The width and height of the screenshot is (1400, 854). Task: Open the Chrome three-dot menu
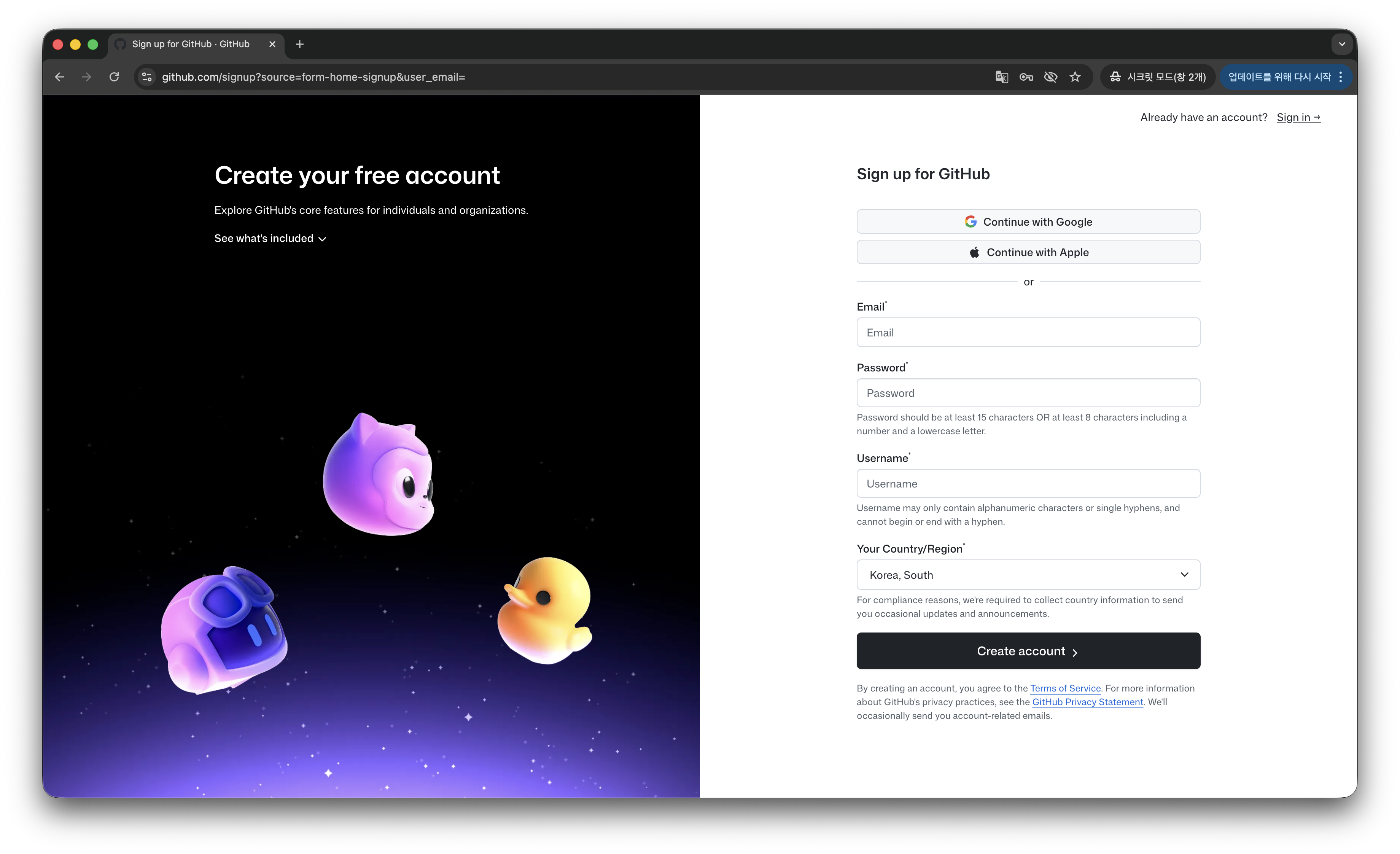click(x=1341, y=77)
